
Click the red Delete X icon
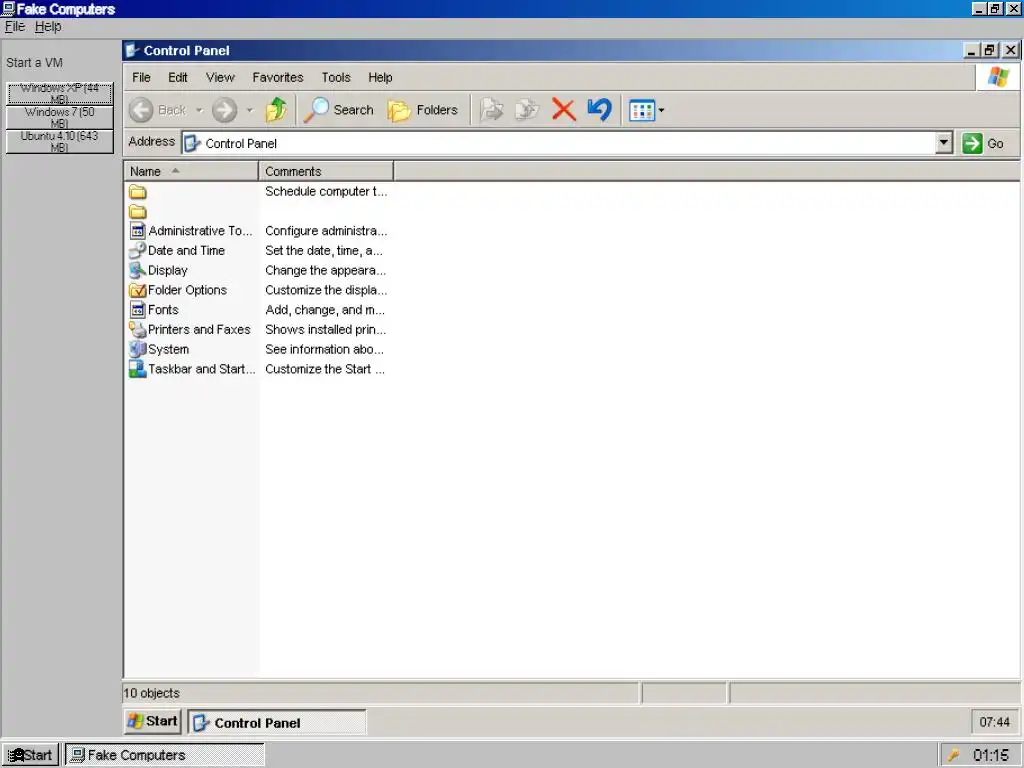point(563,110)
